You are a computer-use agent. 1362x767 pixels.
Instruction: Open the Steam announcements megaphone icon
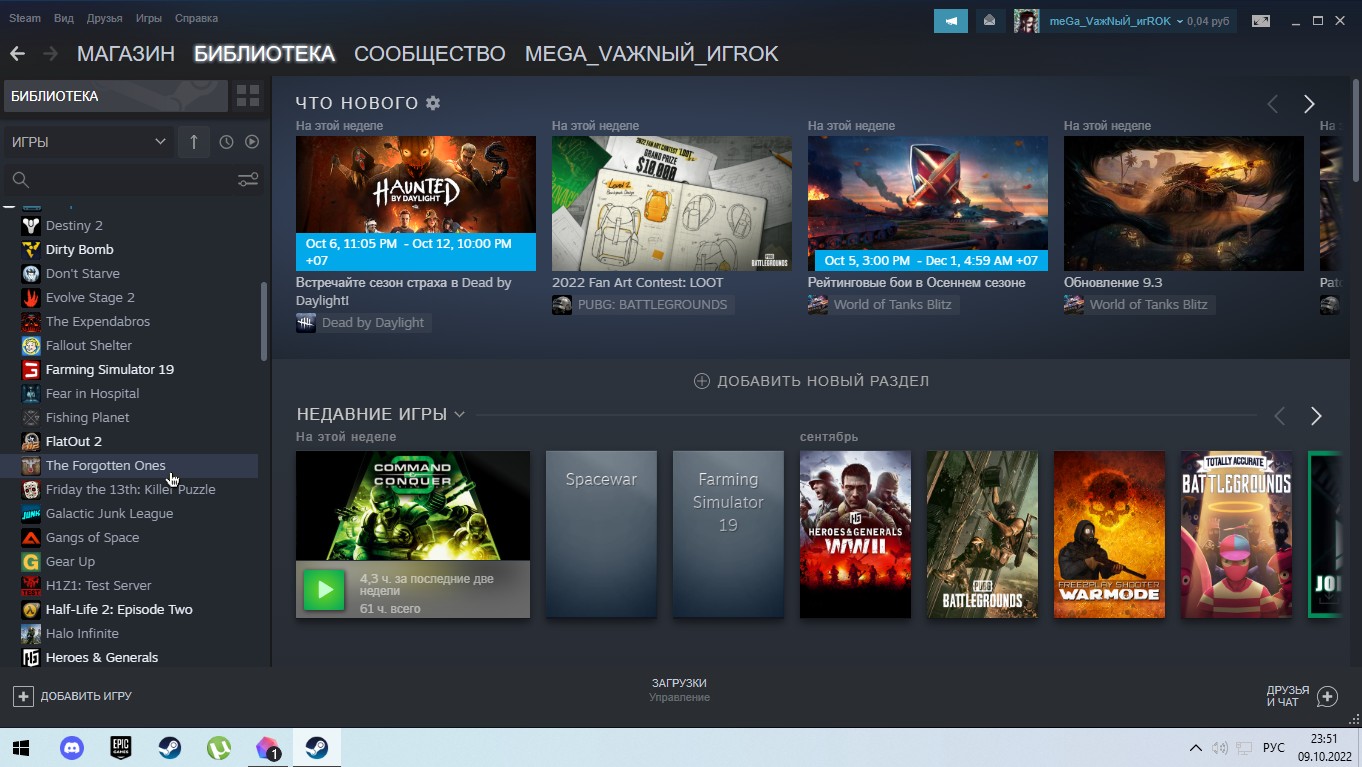[951, 20]
